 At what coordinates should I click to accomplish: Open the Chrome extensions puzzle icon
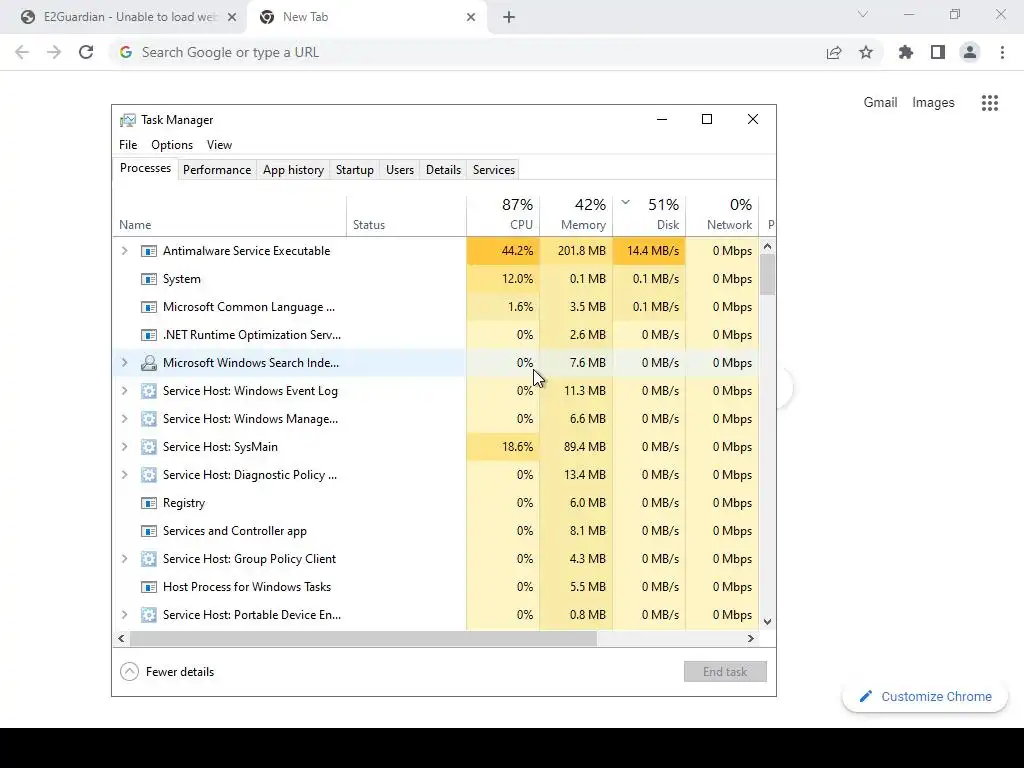(x=906, y=52)
